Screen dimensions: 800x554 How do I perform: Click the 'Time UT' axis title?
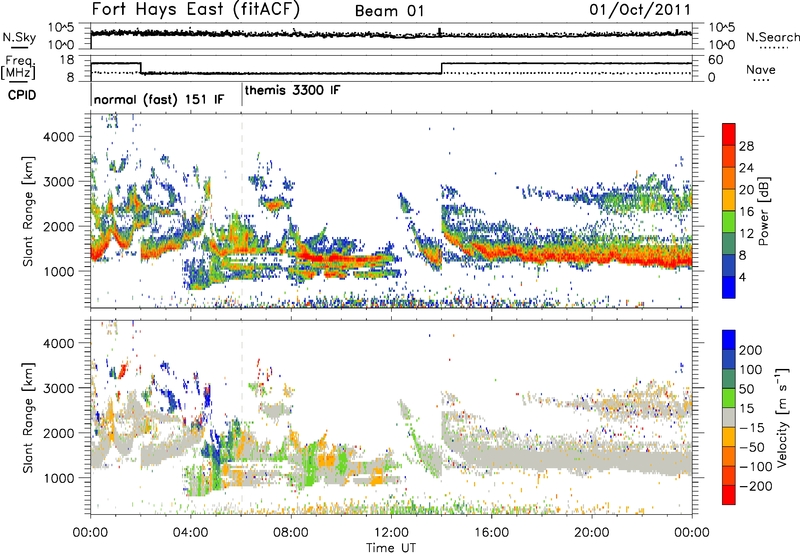[x=391, y=547]
